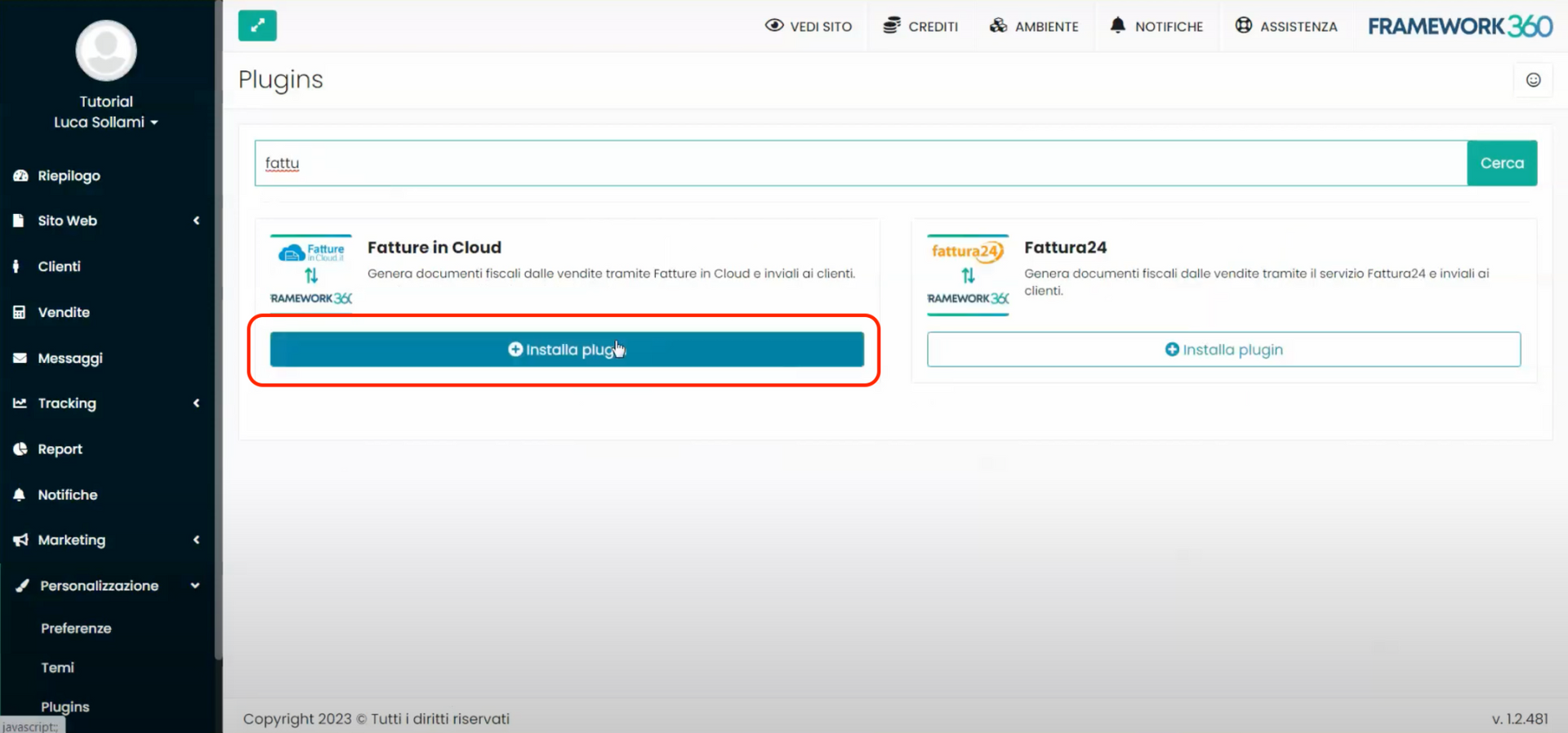
Task: Click the Clienti person icon
Action: [16, 266]
